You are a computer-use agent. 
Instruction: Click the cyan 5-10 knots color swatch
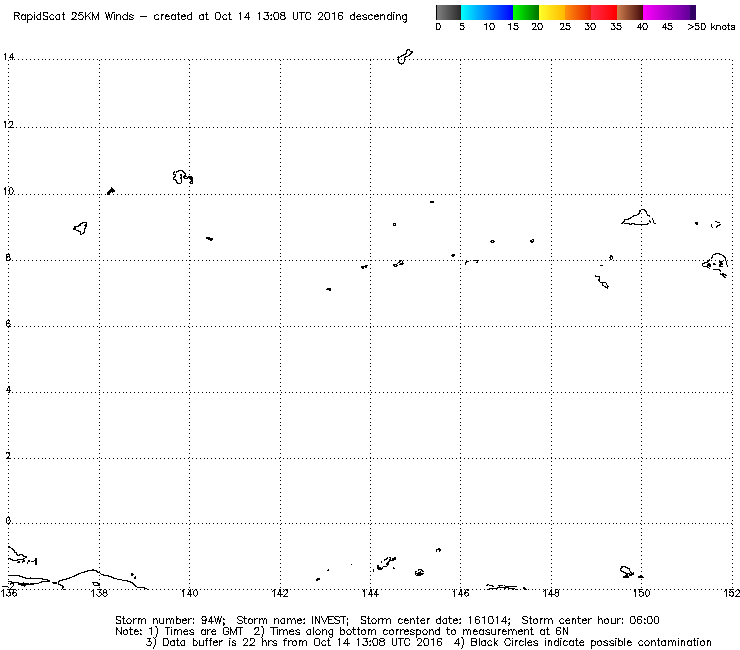[x=474, y=12]
